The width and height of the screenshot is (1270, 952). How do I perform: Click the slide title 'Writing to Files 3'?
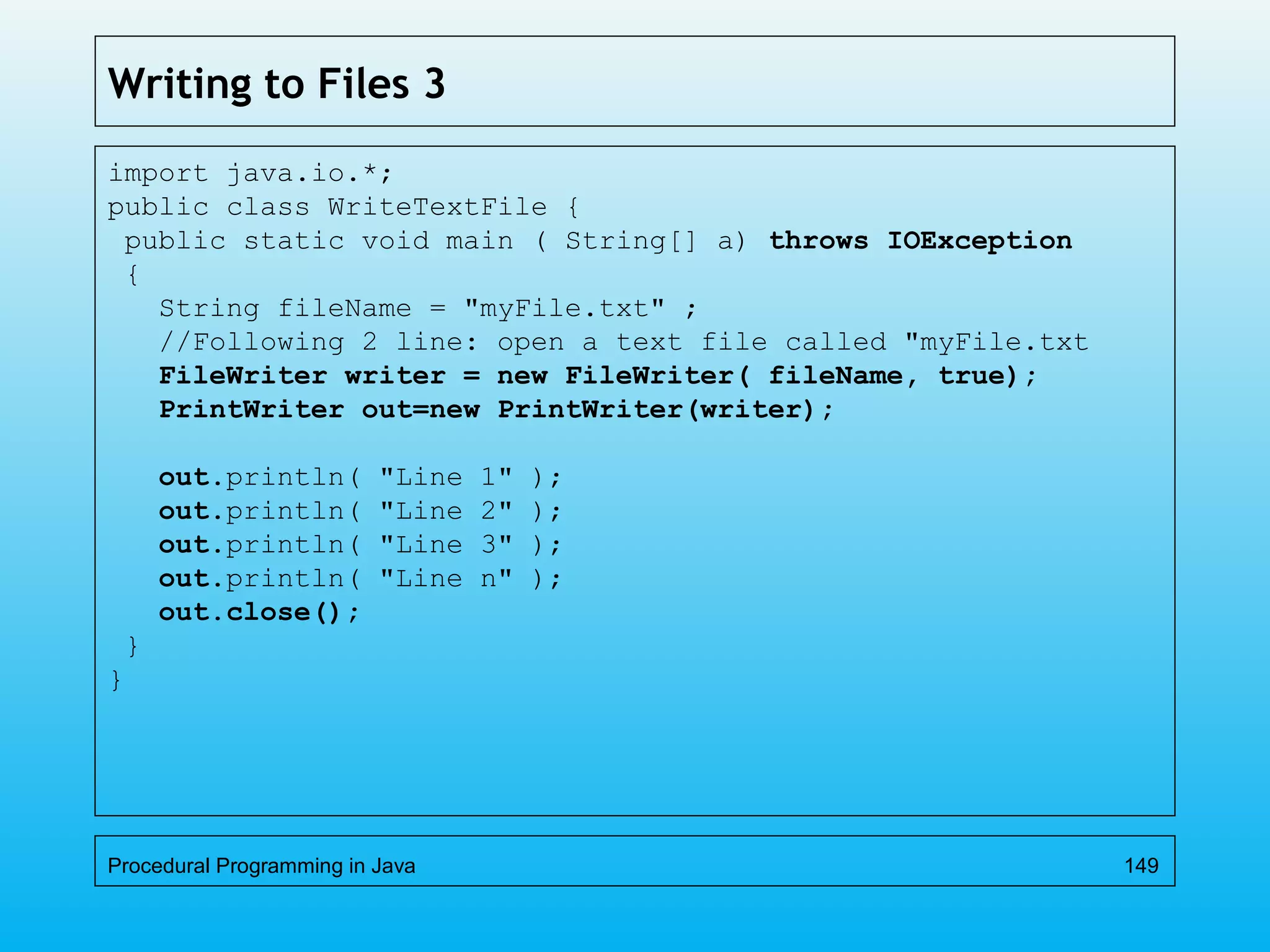click(277, 84)
